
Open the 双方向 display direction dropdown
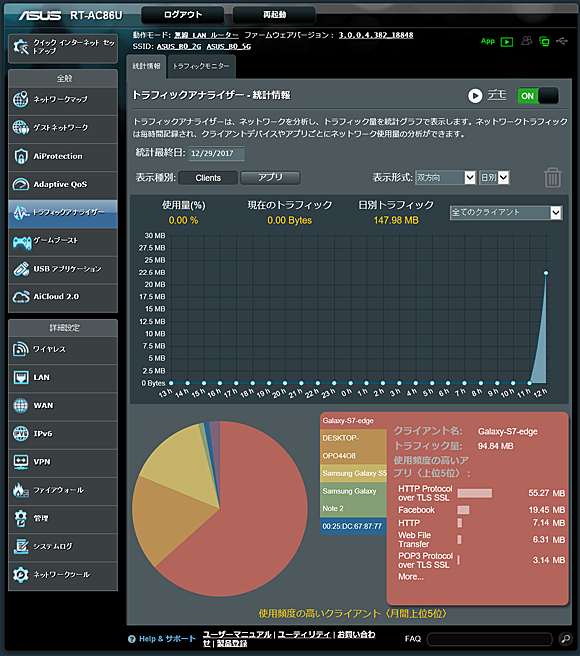pos(445,178)
